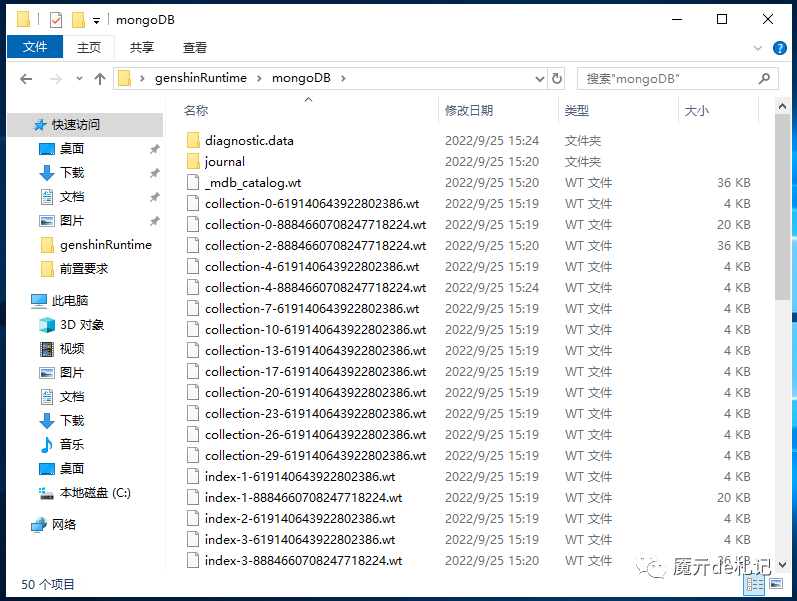Open Quick access star in sidebar
Viewport: 797px width, 601px height.
click(39, 125)
